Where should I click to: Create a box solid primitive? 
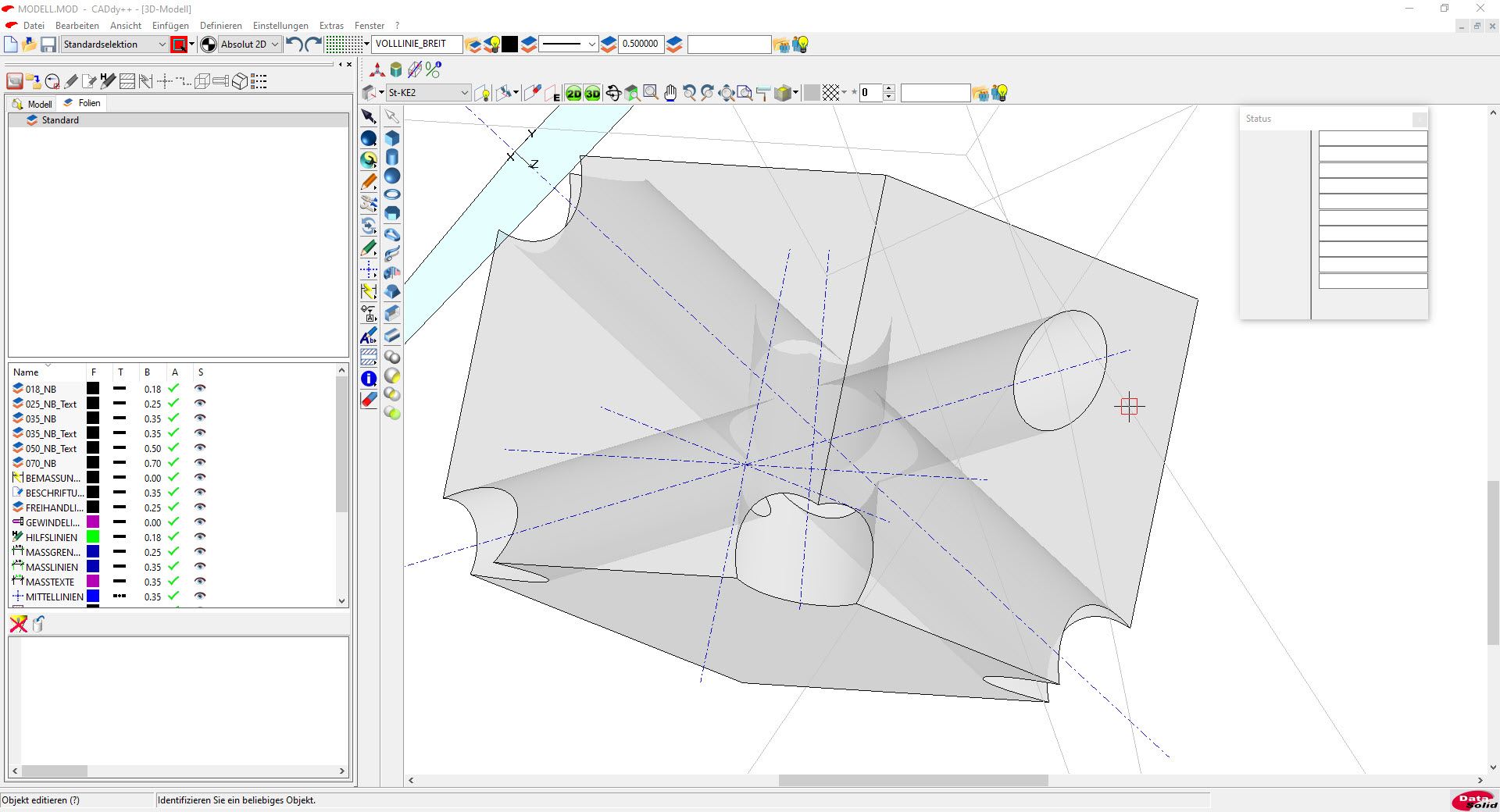pos(392,138)
